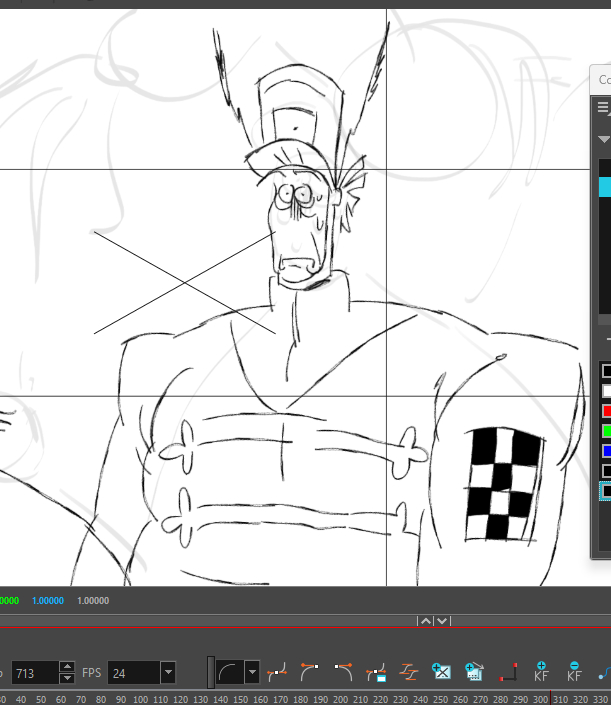This screenshot has width=611, height=705.
Task: Select the cyan highlighted palette row
Action: click(x=604, y=187)
